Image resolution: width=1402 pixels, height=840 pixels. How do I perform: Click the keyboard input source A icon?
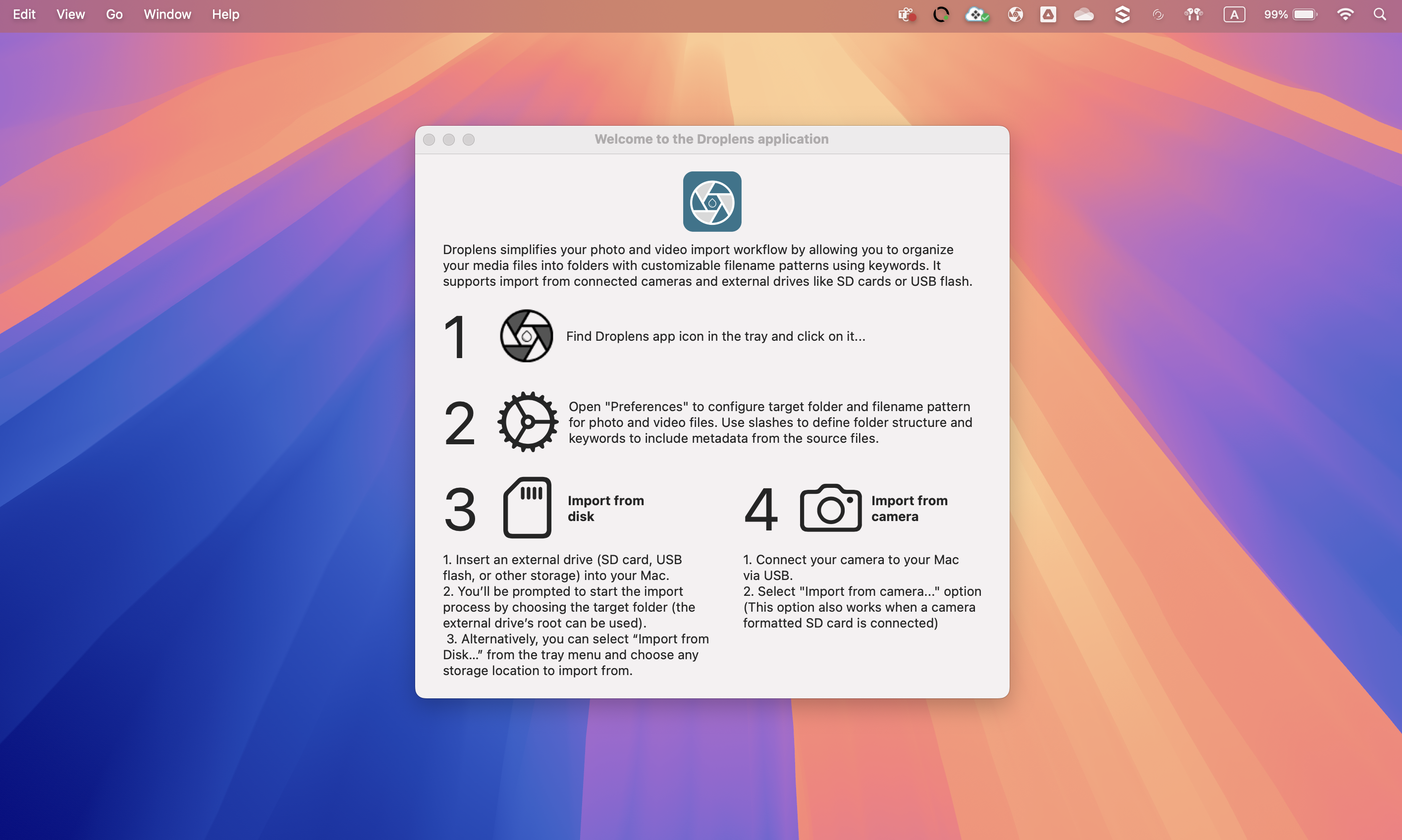coord(1234,15)
